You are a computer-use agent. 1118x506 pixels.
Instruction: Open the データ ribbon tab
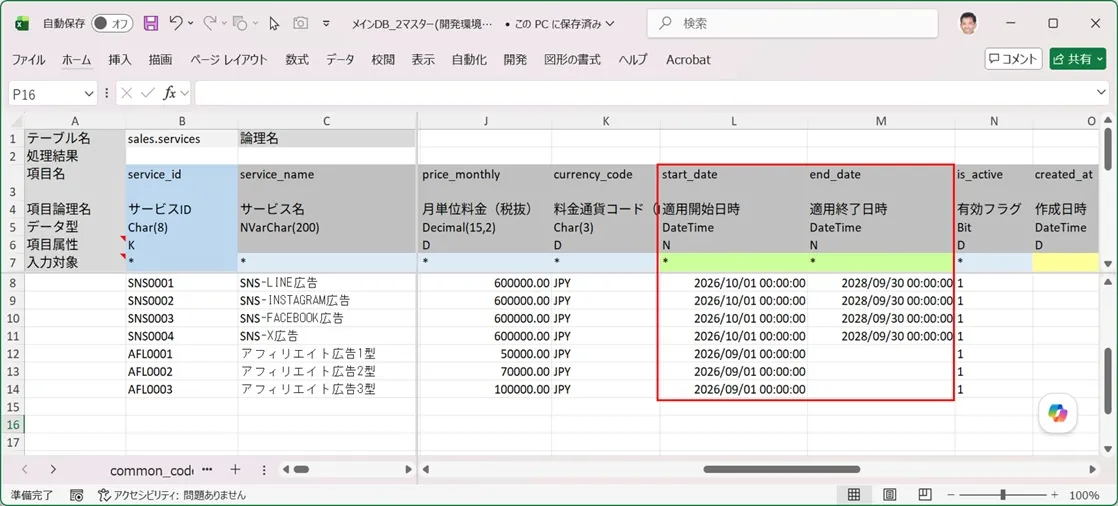[340, 60]
